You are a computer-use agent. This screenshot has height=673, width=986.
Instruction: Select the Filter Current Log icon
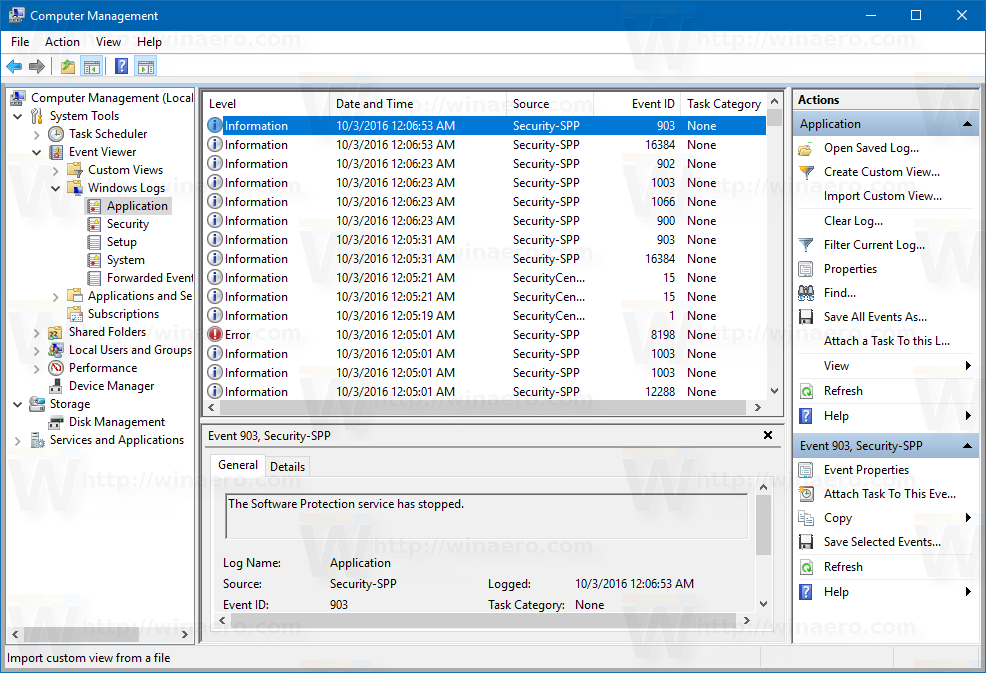(805, 244)
